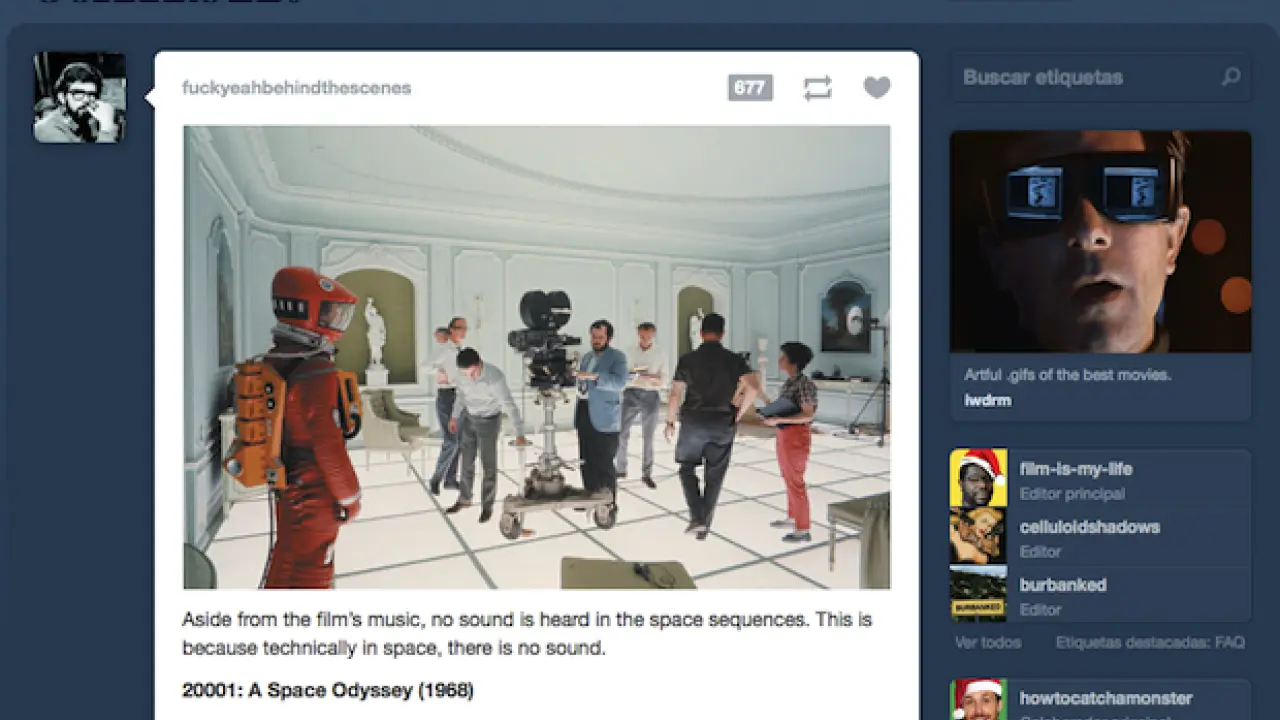1280x720 pixels.
Task: Open the 677 notes counter
Action: (750, 88)
